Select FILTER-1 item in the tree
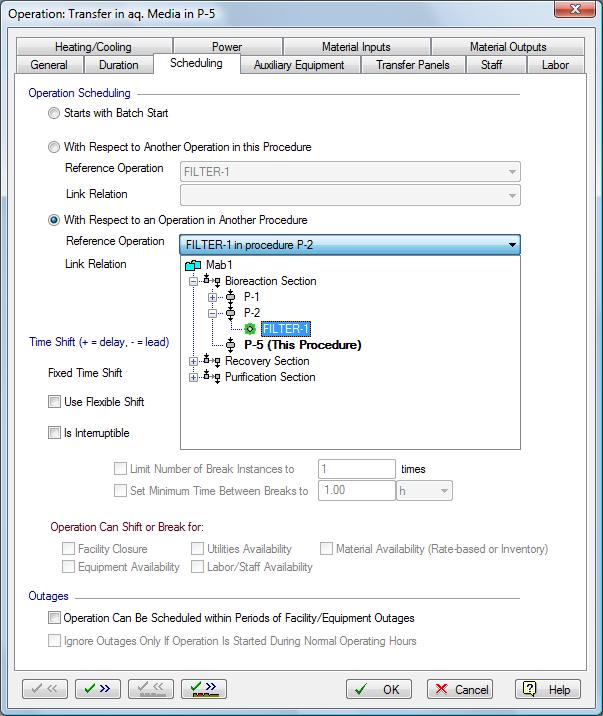The width and height of the screenshot is (603, 716). (x=286, y=329)
